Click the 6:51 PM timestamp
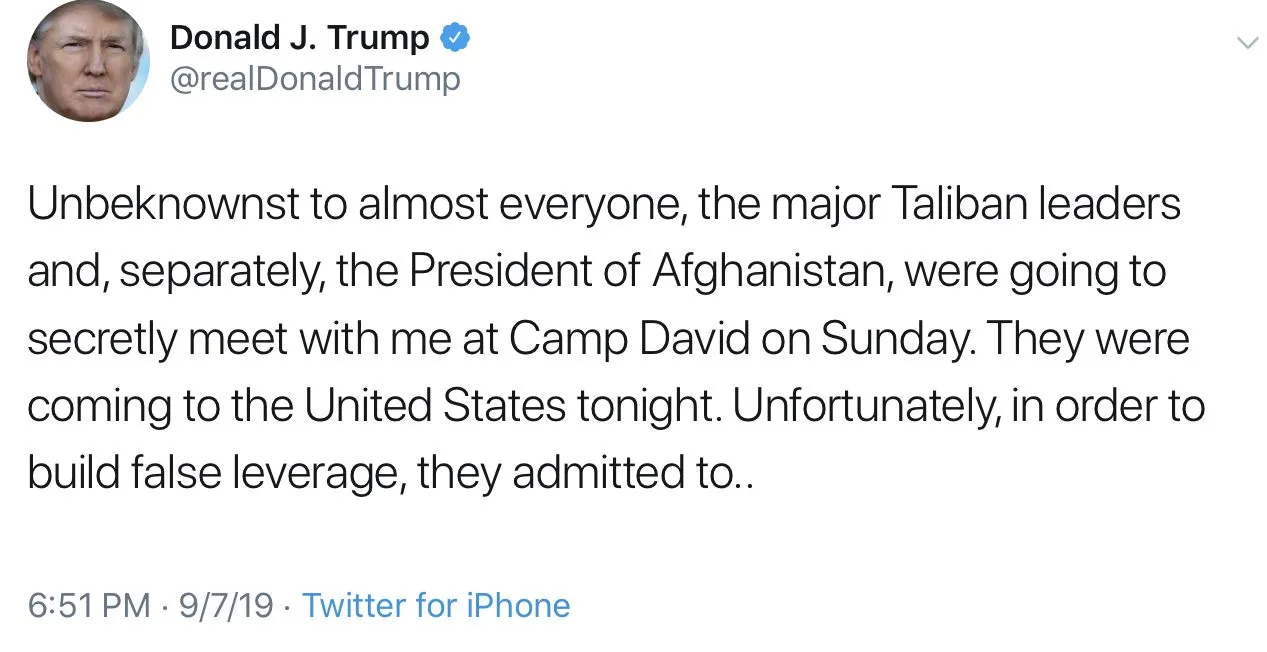The height and width of the screenshot is (652, 1267). [x=88, y=605]
